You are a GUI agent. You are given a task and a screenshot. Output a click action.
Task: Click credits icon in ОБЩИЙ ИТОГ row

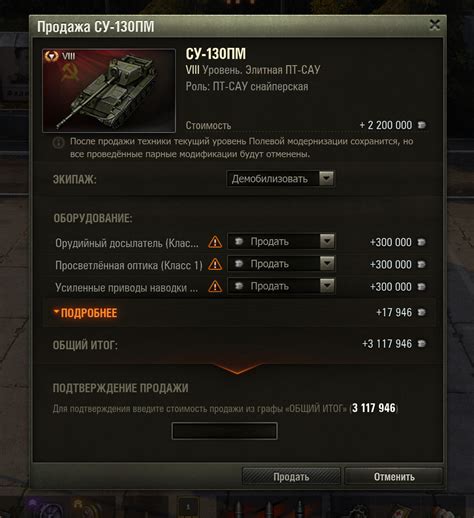pos(422,343)
